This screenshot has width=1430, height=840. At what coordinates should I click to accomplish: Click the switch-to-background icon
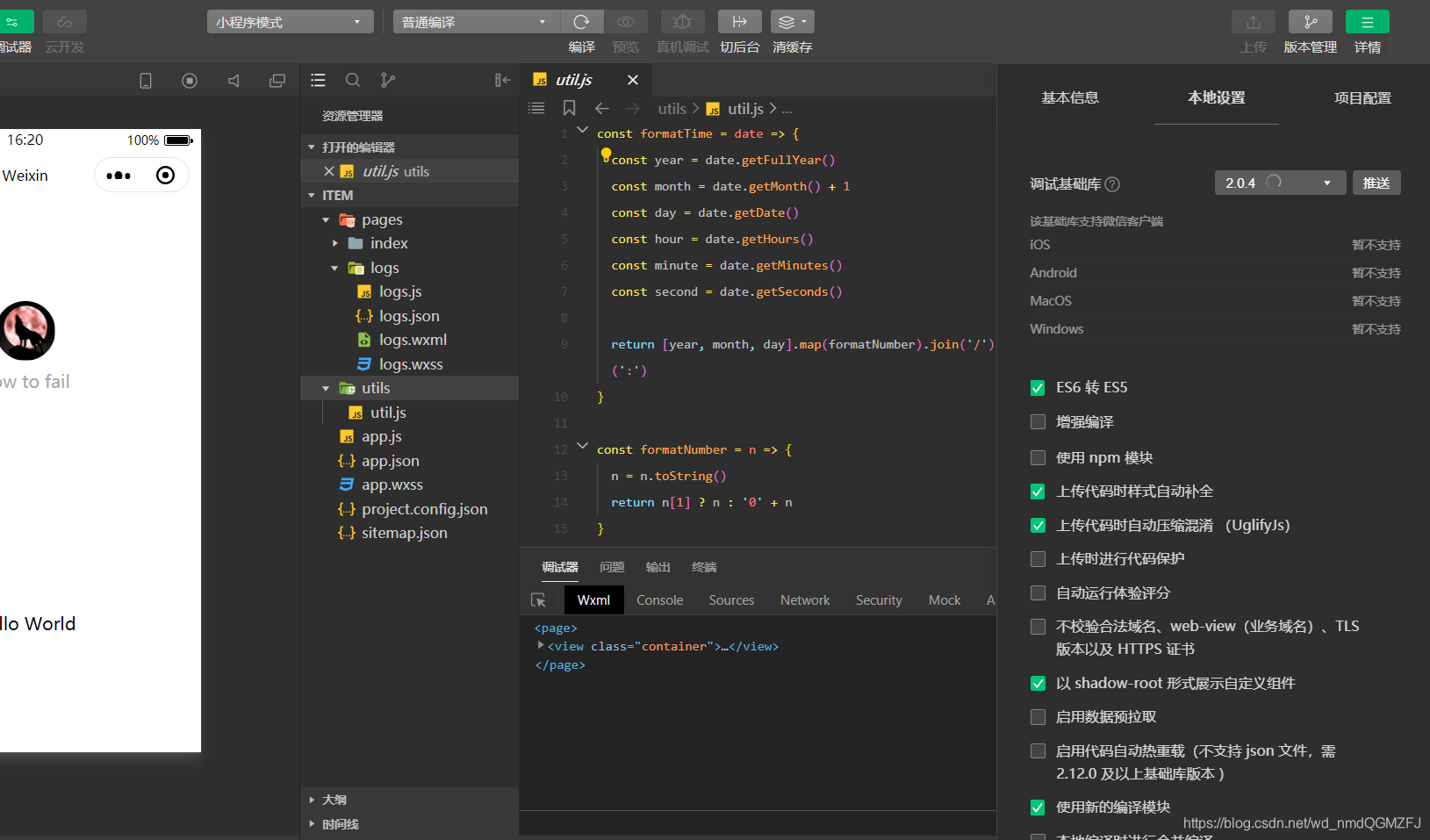click(740, 22)
